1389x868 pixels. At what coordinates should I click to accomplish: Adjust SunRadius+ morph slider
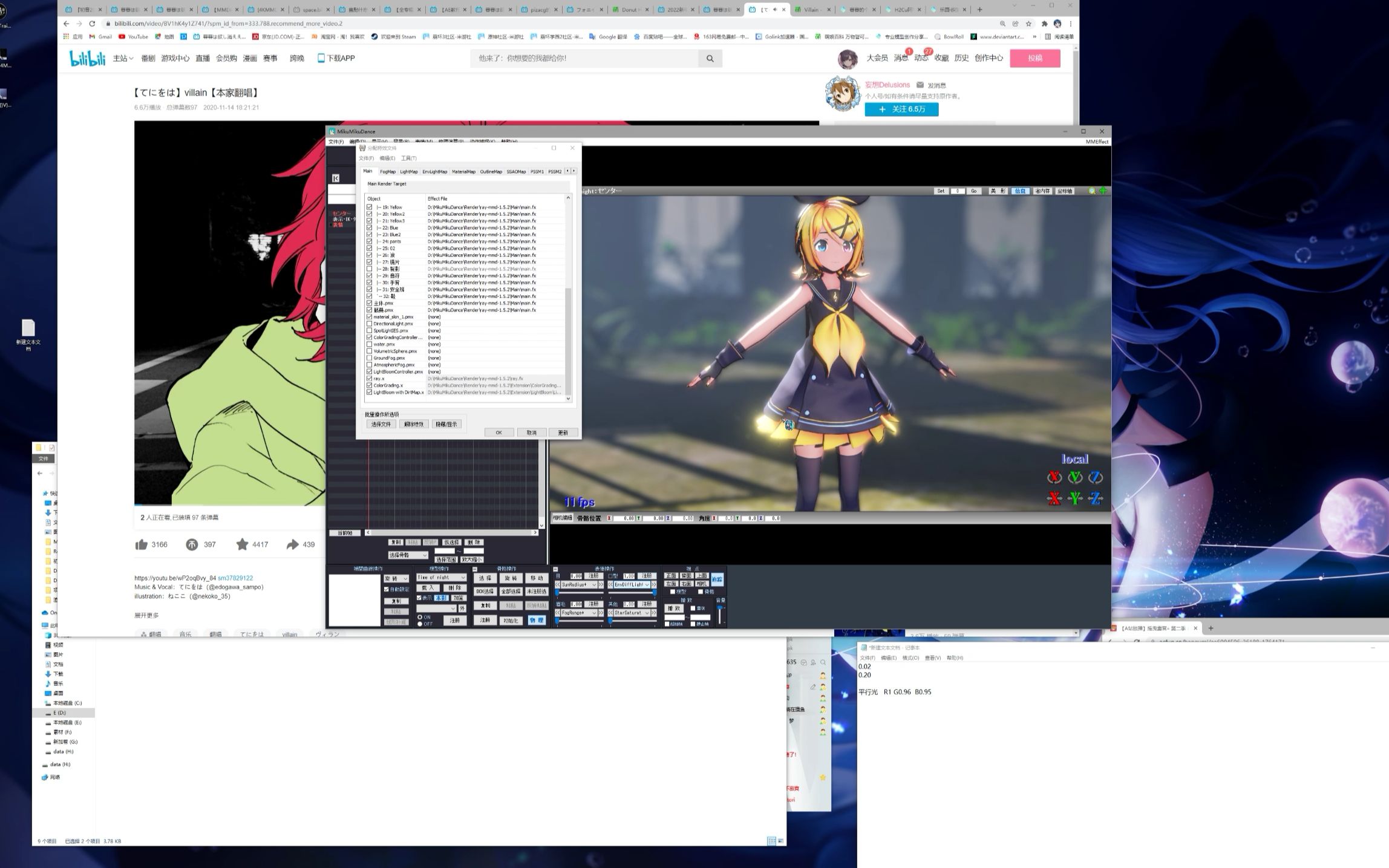[580, 593]
